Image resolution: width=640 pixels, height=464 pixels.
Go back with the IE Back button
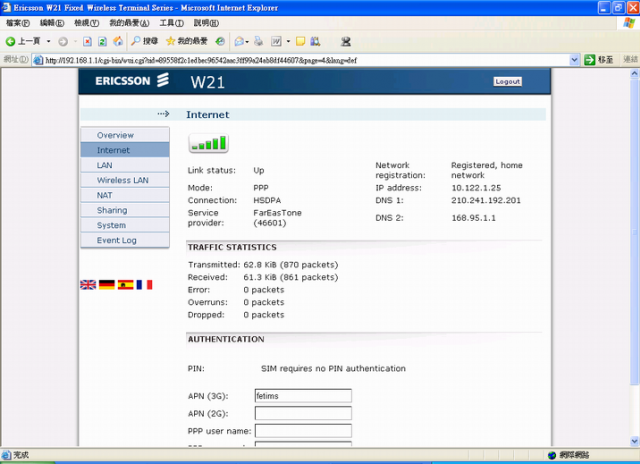(x=22, y=41)
